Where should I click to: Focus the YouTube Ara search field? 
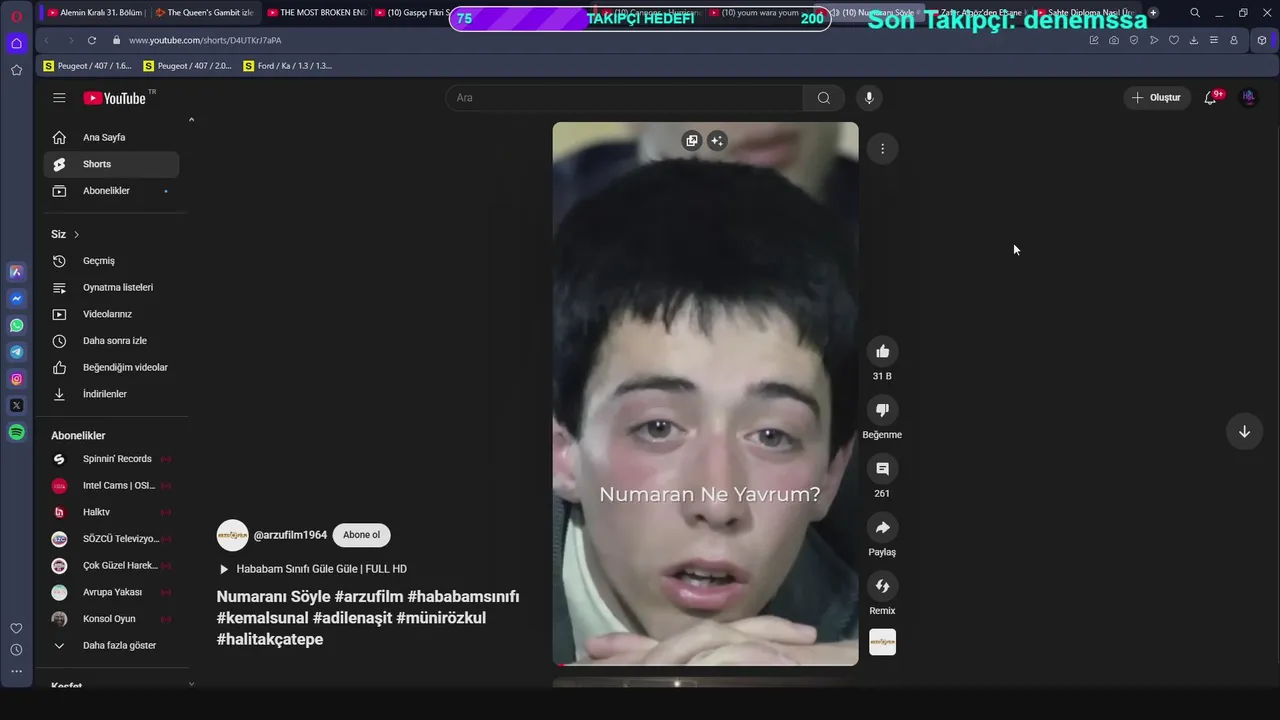tap(625, 98)
